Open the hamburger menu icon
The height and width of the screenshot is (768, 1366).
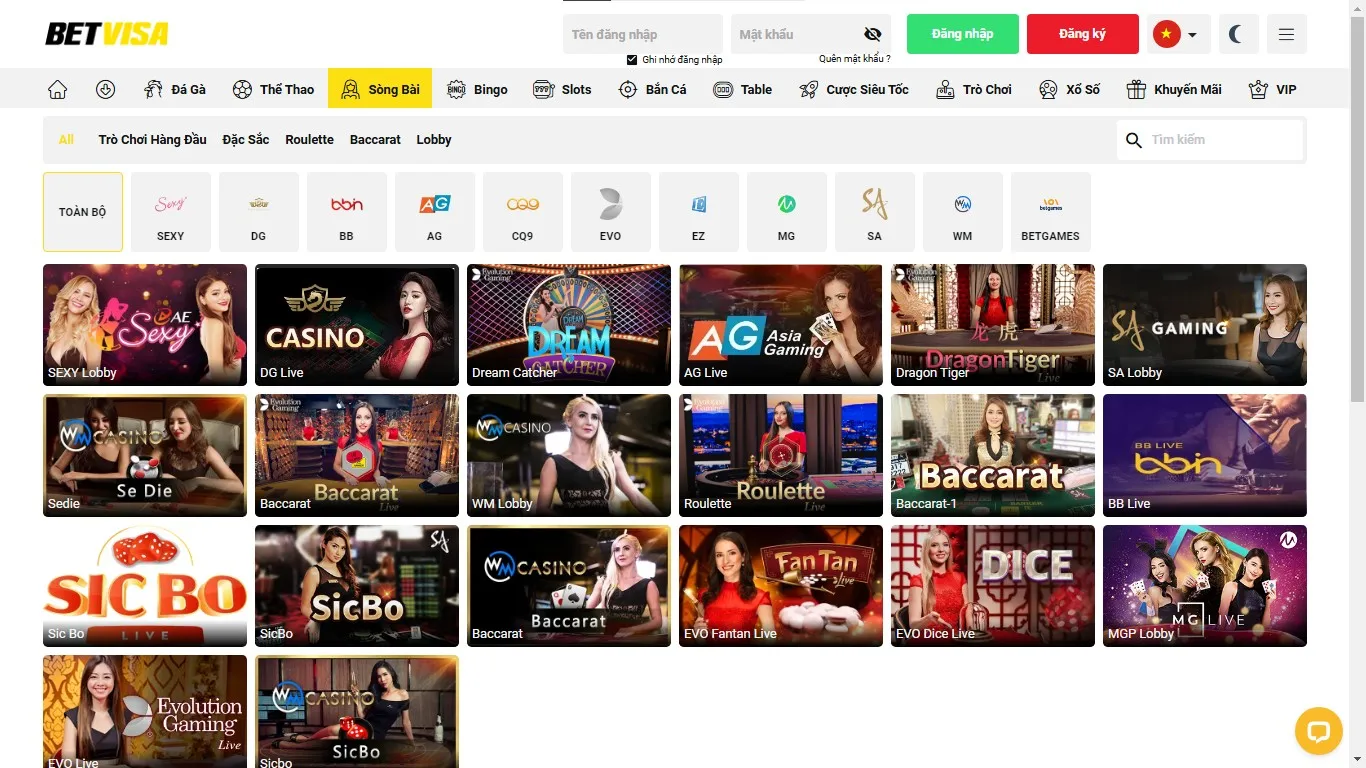(x=1287, y=34)
